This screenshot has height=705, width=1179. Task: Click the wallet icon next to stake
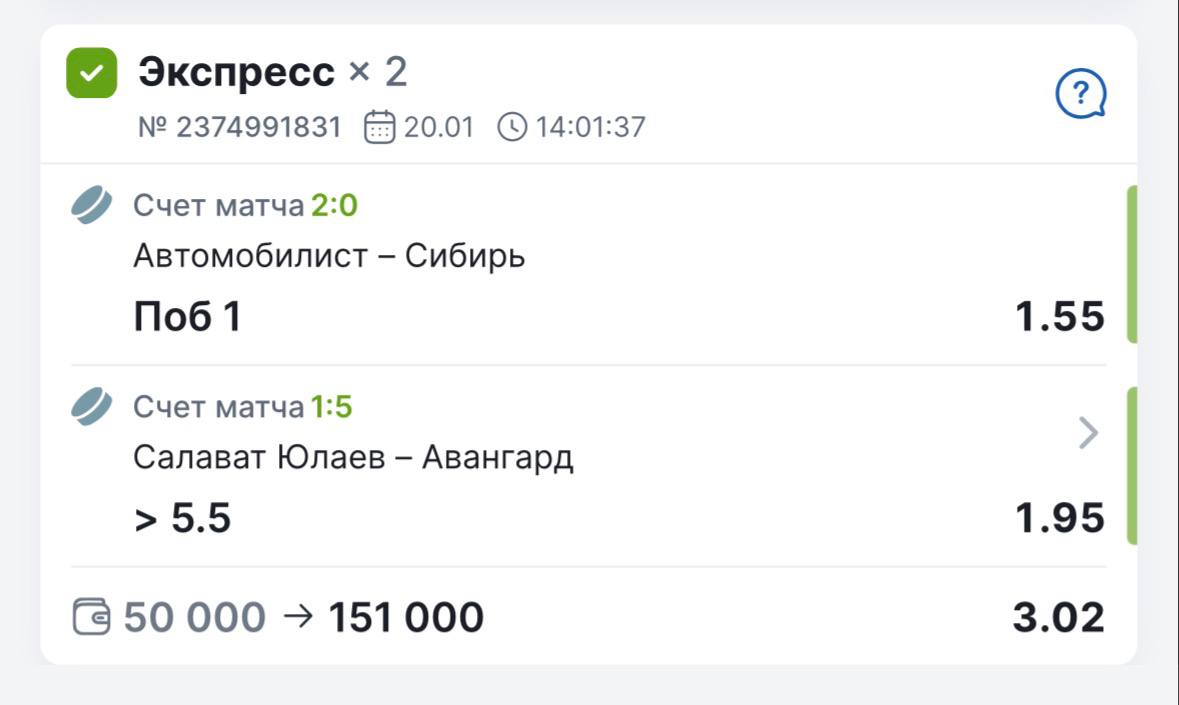91,617
